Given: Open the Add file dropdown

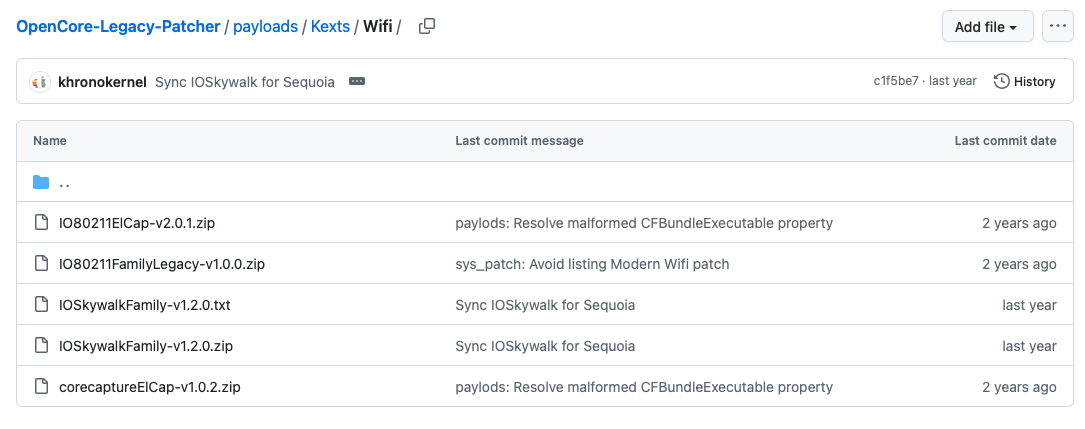Looking at the screenshot, I should pyautogui.click(x=987, y=27).
